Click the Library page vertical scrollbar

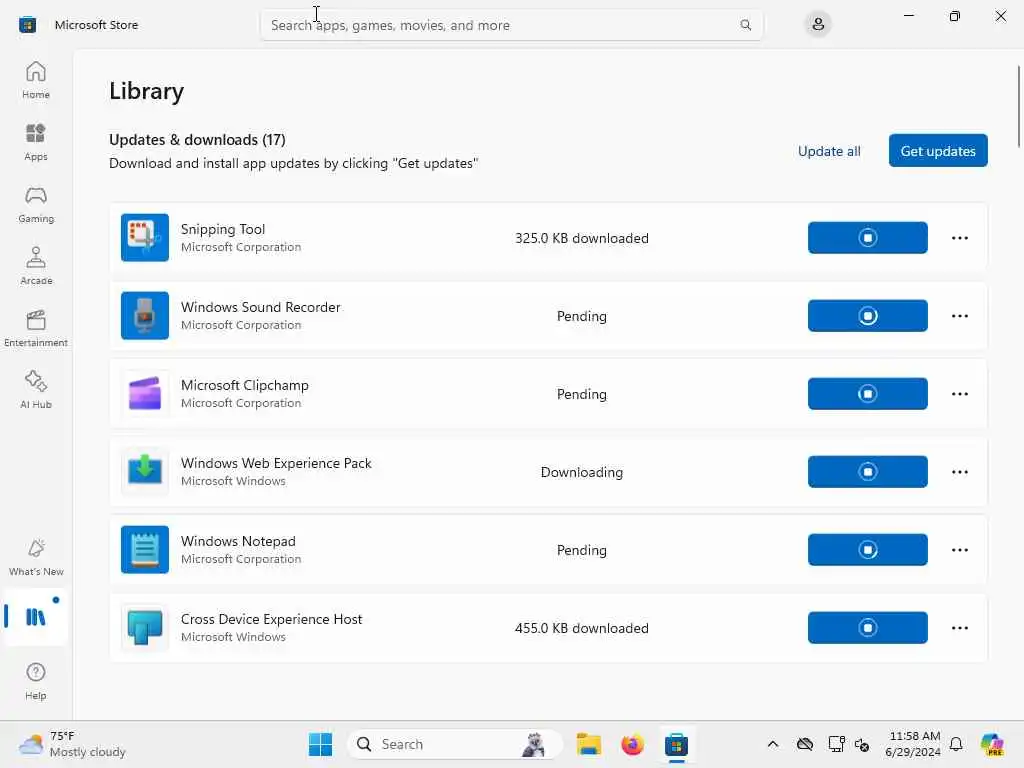pyautogui.click(x=1018, y=106)
